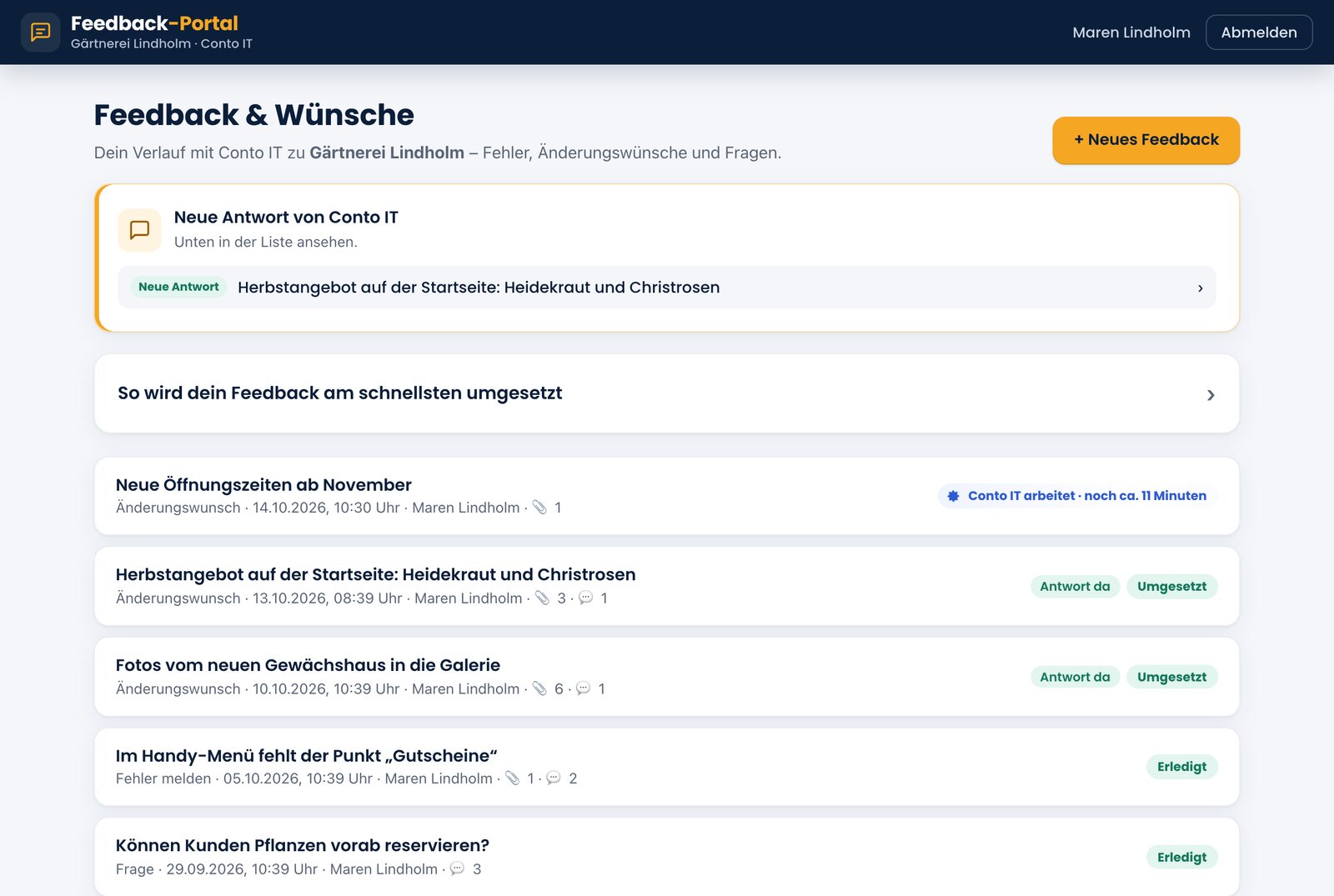The height and width of the screenshot is (896, 1334).
Task: Click Fehler melden category text
Action: 163,778
